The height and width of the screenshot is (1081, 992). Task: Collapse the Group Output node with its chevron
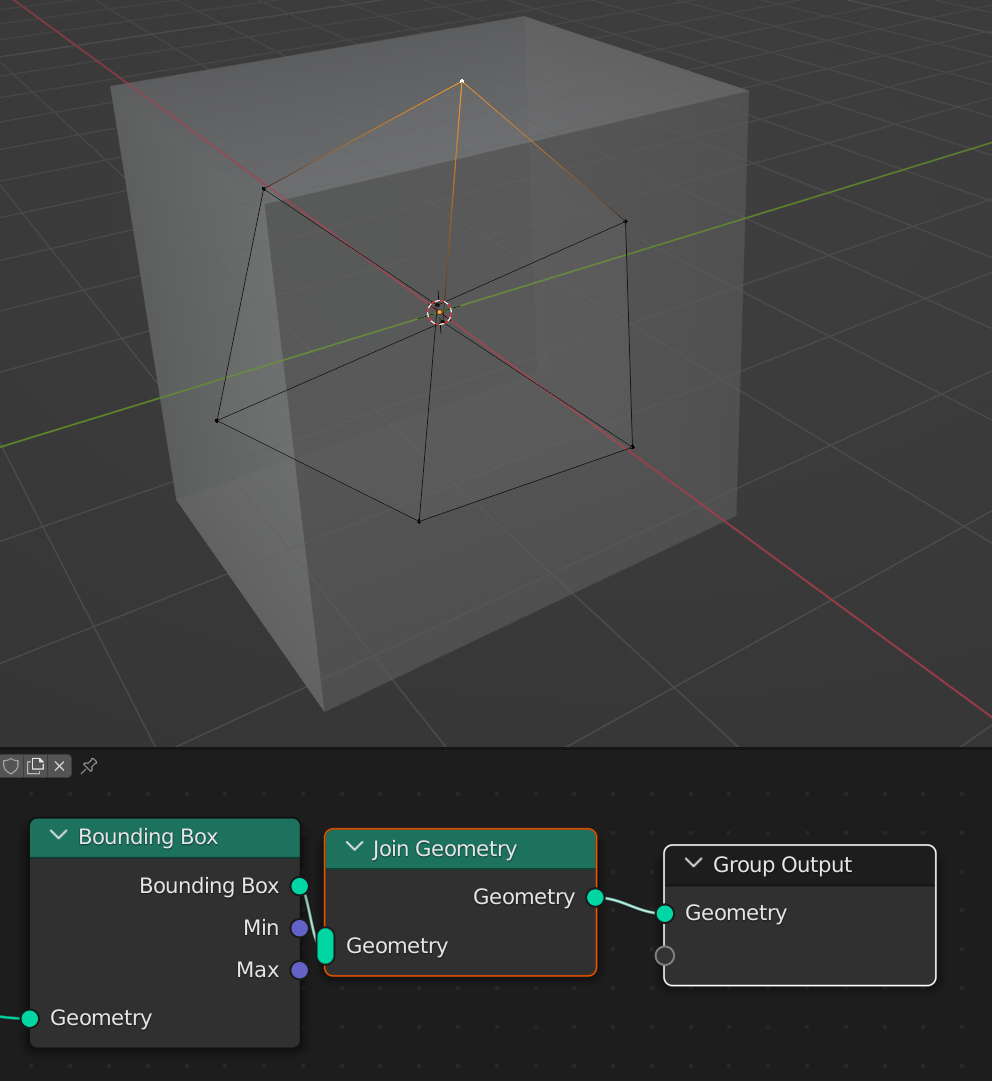(694, 863)
